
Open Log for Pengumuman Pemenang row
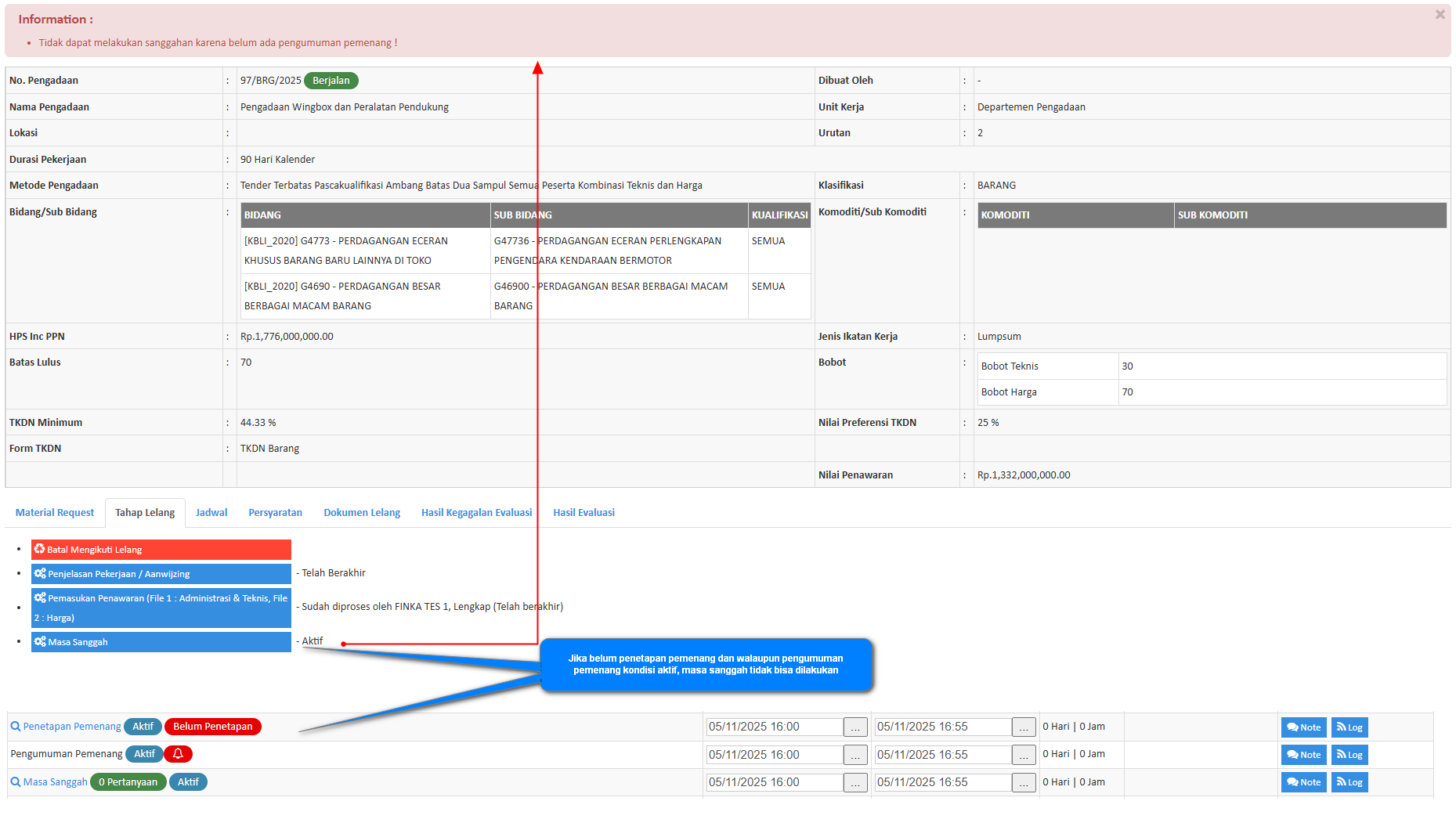pos(1349,755)
